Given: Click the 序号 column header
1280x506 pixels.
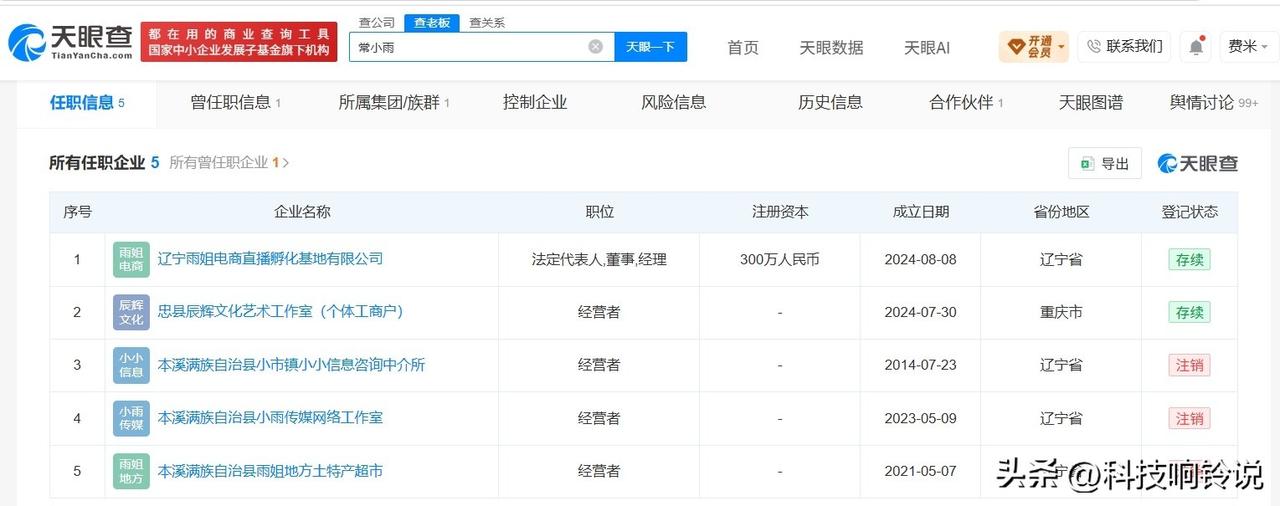Looking at the screenshot, I should pyautogui.click(x=77, y=212).
